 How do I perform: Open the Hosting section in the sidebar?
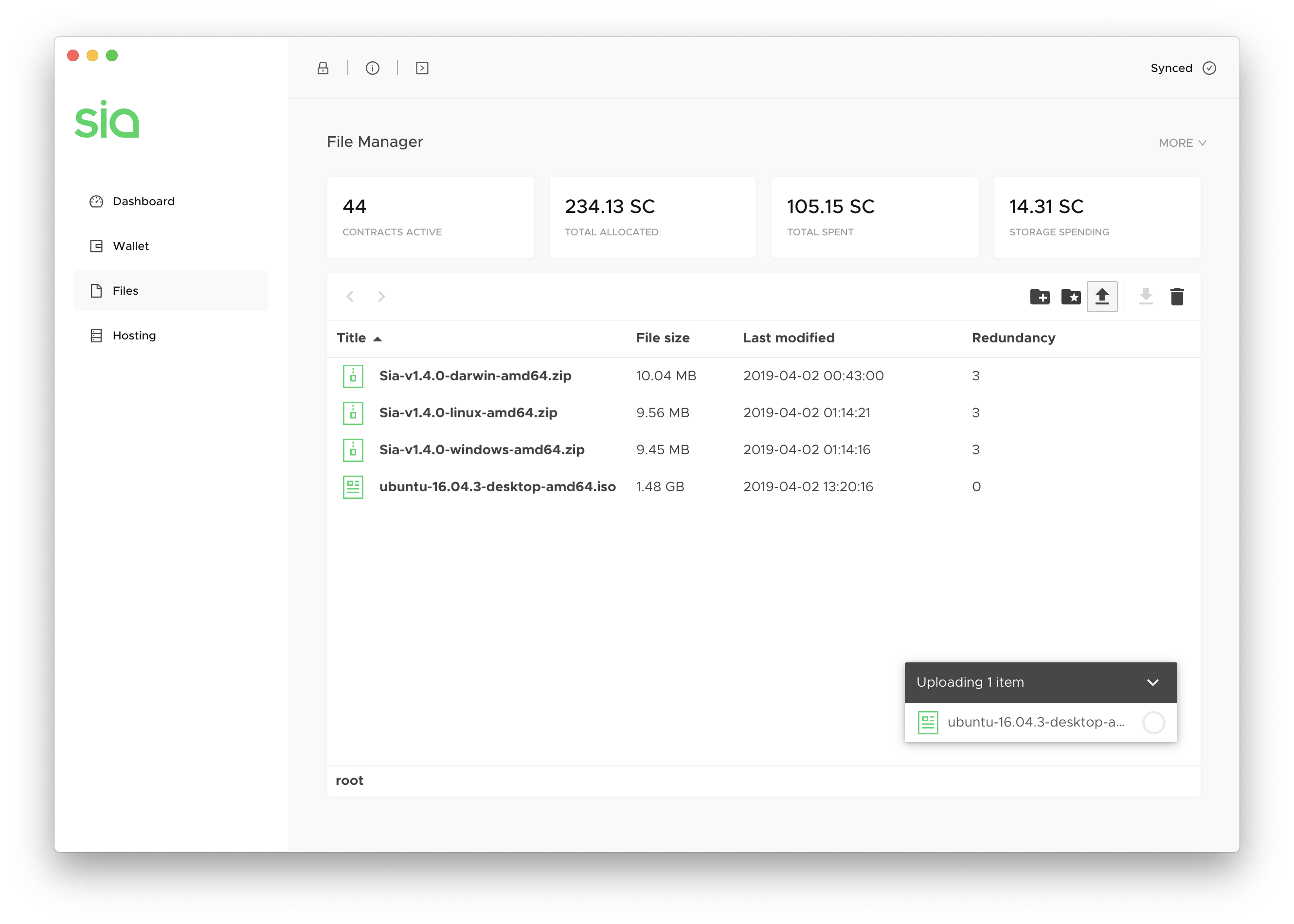(x=134, y=335)
